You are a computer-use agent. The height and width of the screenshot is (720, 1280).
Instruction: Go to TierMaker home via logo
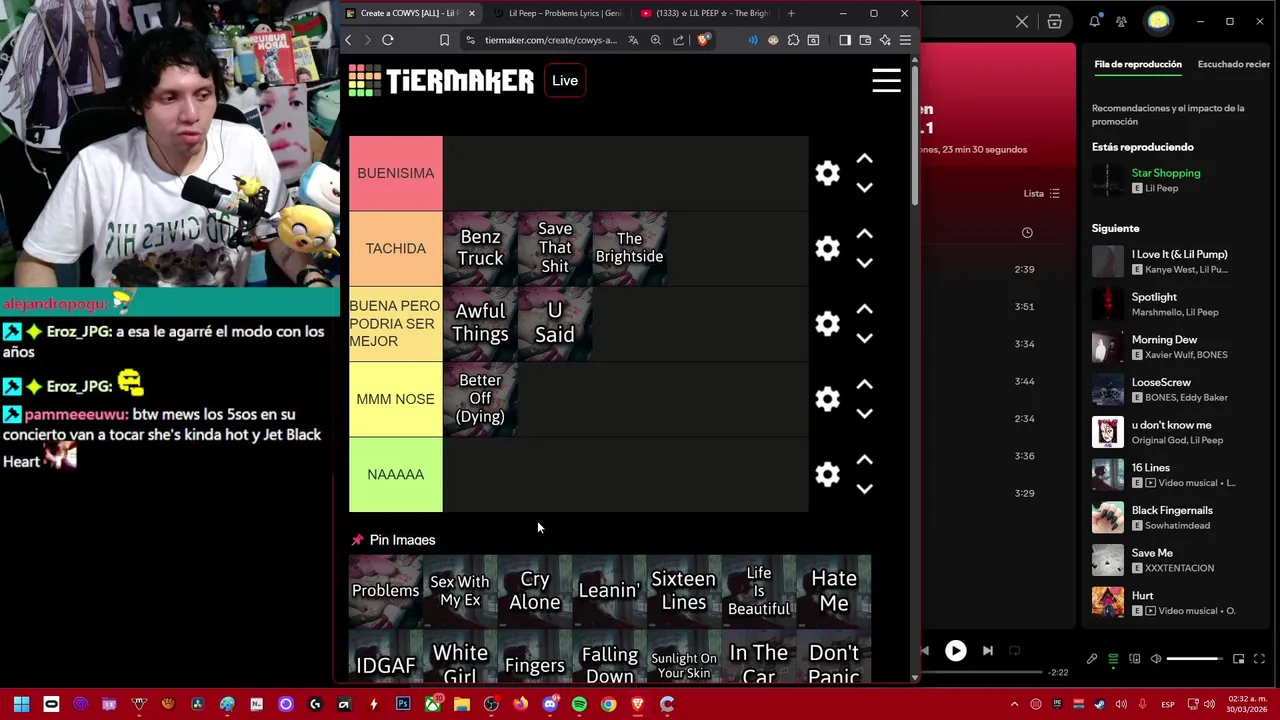click(x=441, y=81)
